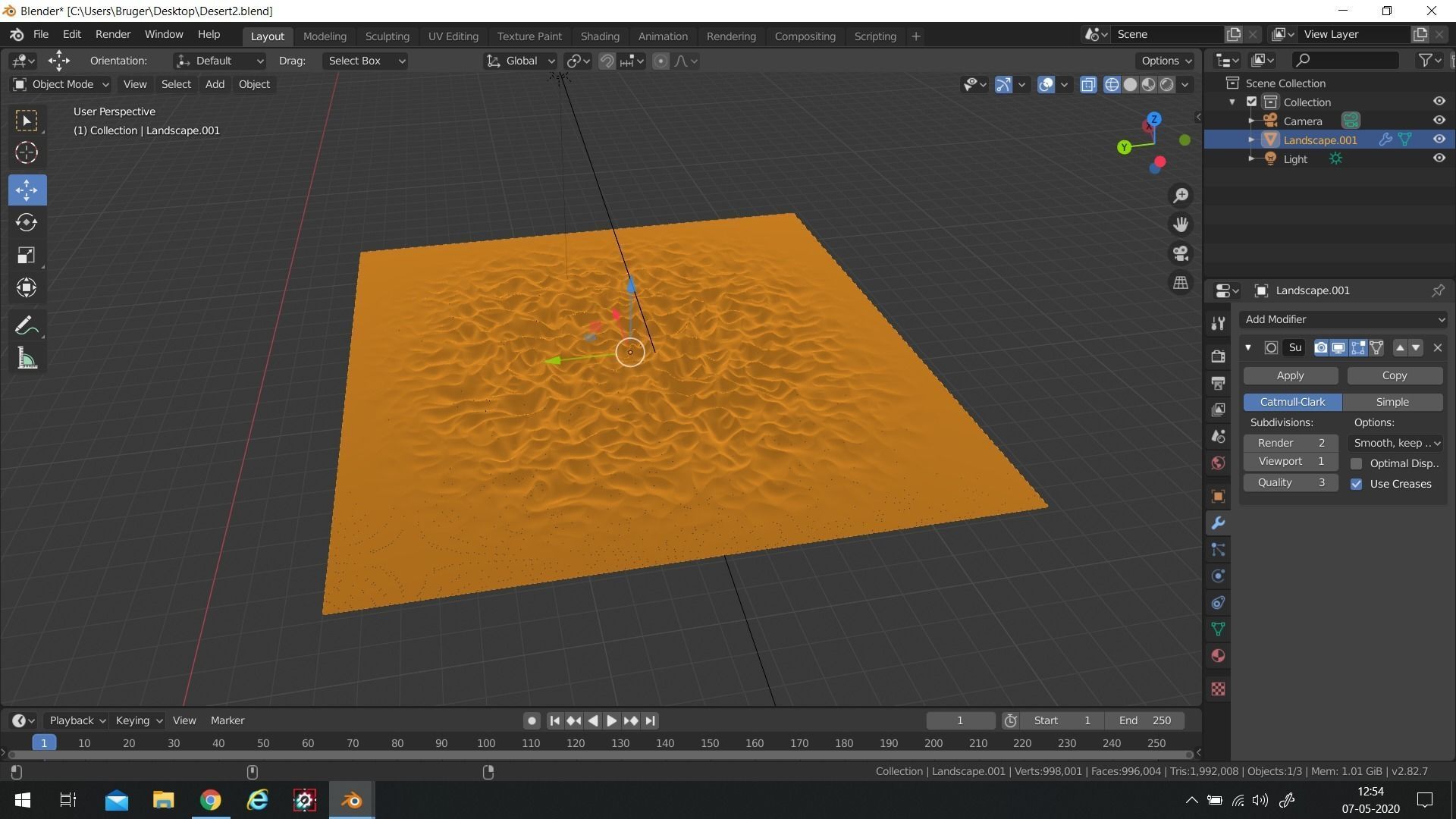The height and width of the screenshot is (819, 1456).
Task: Activate the Move tool
Action: point(27,190)
